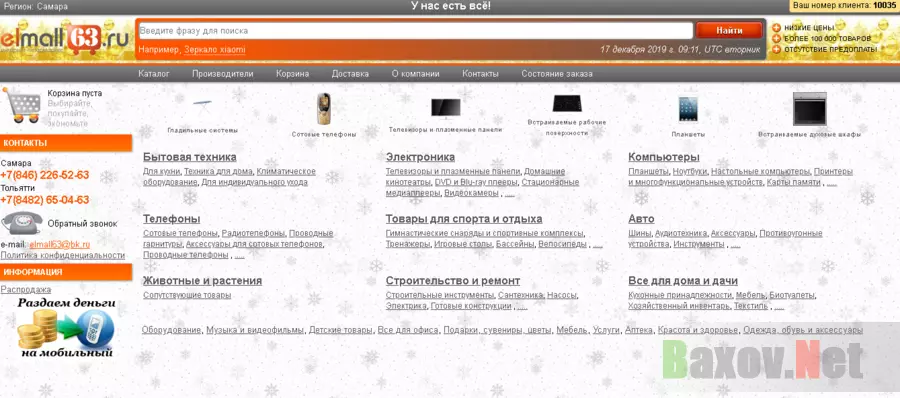900x398 pixels.
Task: Open the TVs and plasma panels image
Action: click(x=445, y=107)
